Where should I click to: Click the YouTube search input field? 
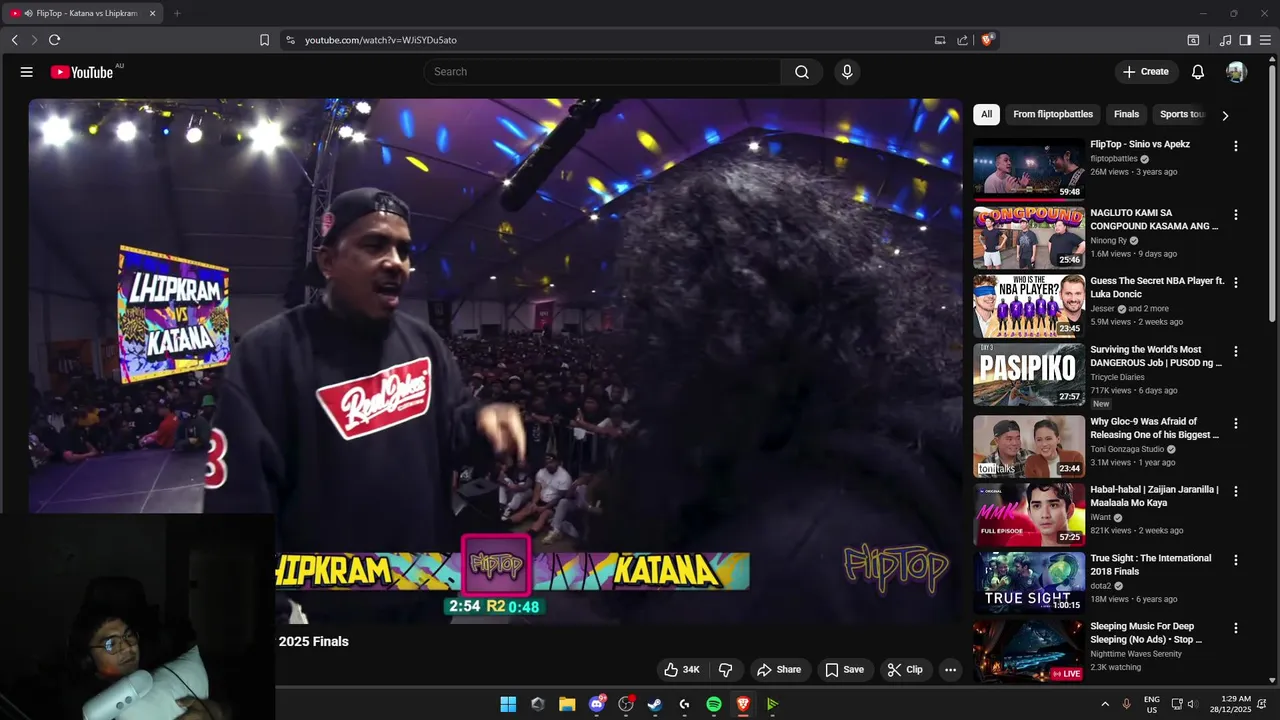602,72
